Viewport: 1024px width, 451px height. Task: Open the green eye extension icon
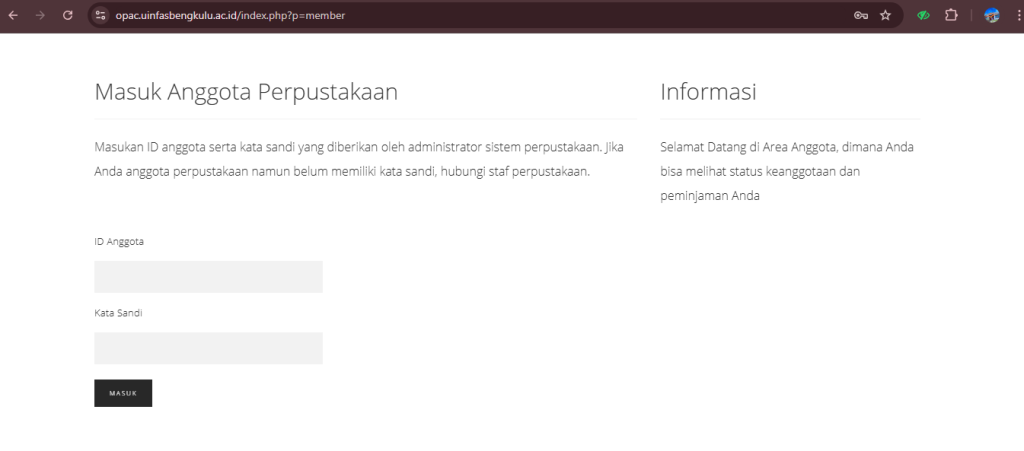coord(924,15)
